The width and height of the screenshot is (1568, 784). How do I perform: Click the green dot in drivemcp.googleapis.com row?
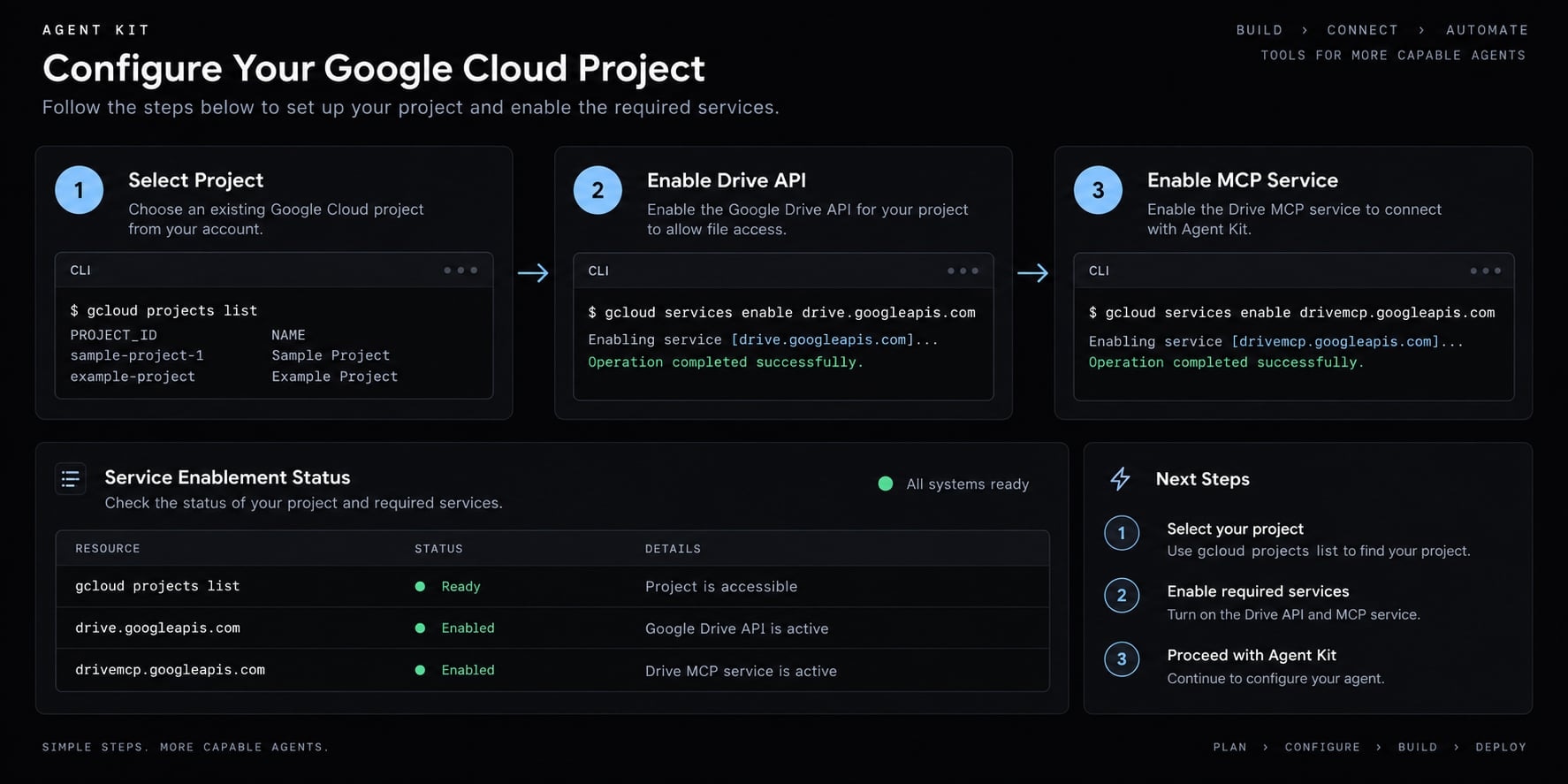click(x=420, y=670)
